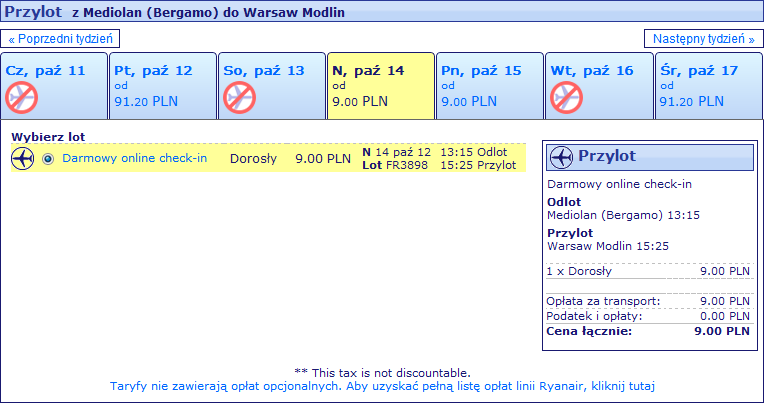Click no-flight icon on So, paź 13
Screen dimensions: 764x403
click(x=239, y=97)
